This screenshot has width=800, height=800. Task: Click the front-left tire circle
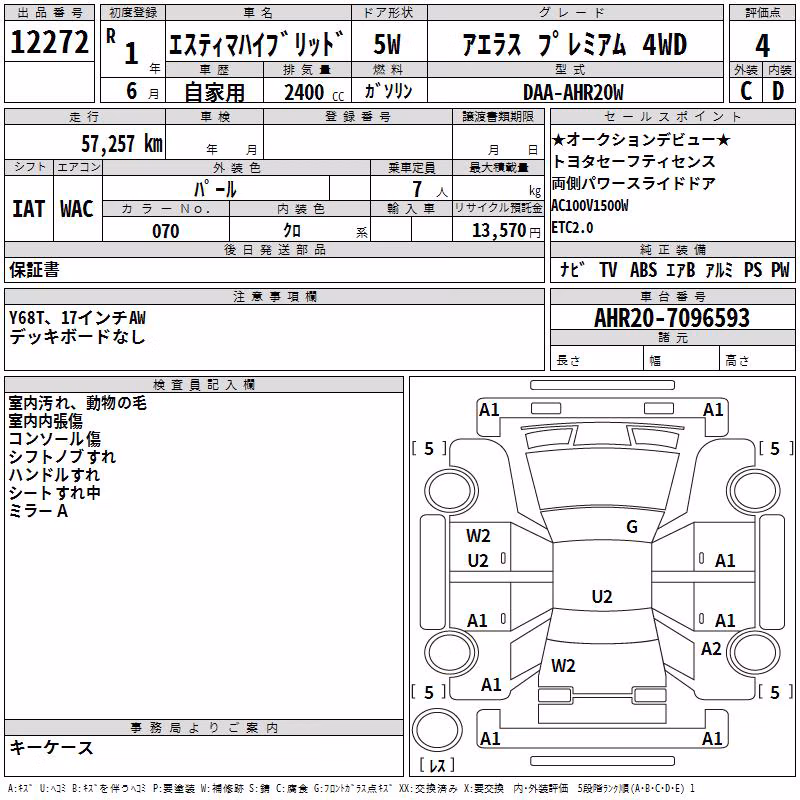coord(451,491)
